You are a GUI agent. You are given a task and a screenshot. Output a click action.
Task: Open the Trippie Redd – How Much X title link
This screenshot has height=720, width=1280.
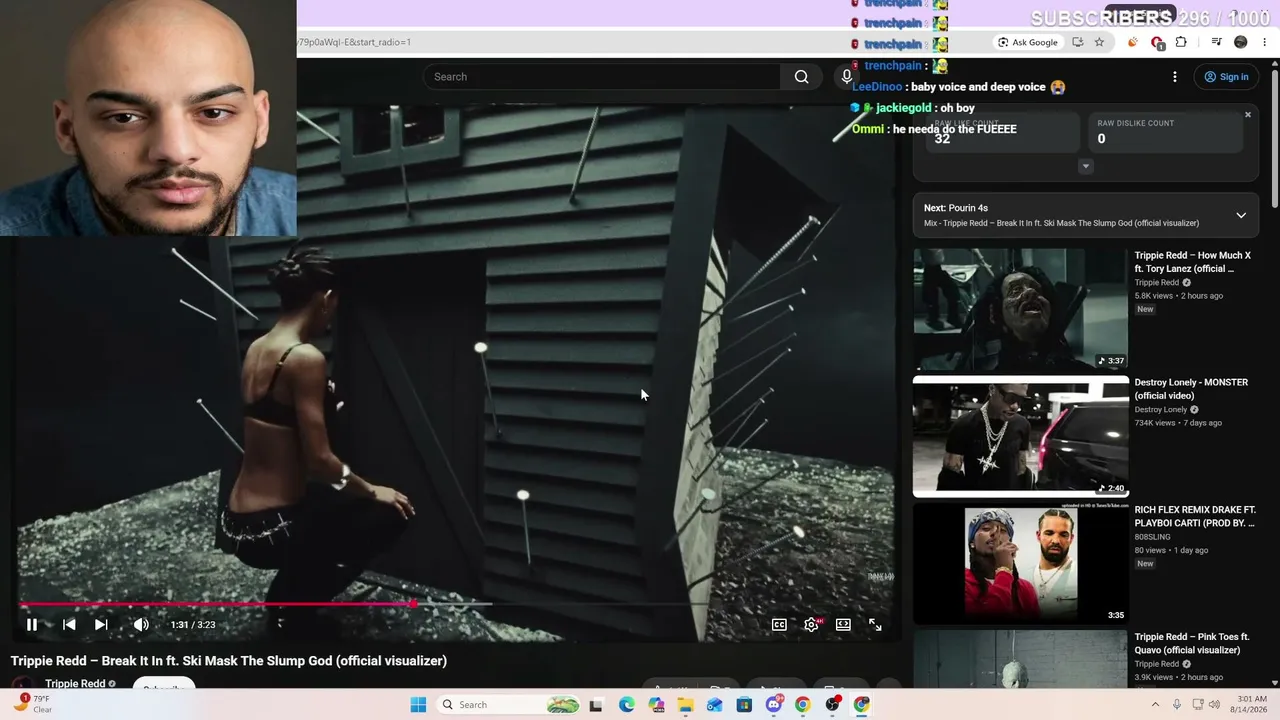click(1193, 262)
